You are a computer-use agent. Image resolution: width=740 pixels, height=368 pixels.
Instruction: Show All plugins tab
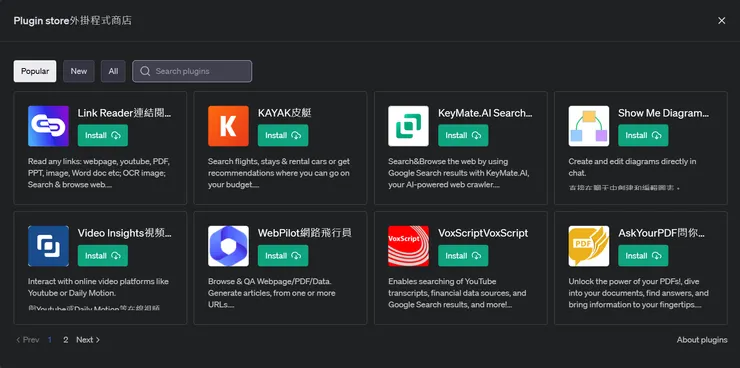coord(113,71)
